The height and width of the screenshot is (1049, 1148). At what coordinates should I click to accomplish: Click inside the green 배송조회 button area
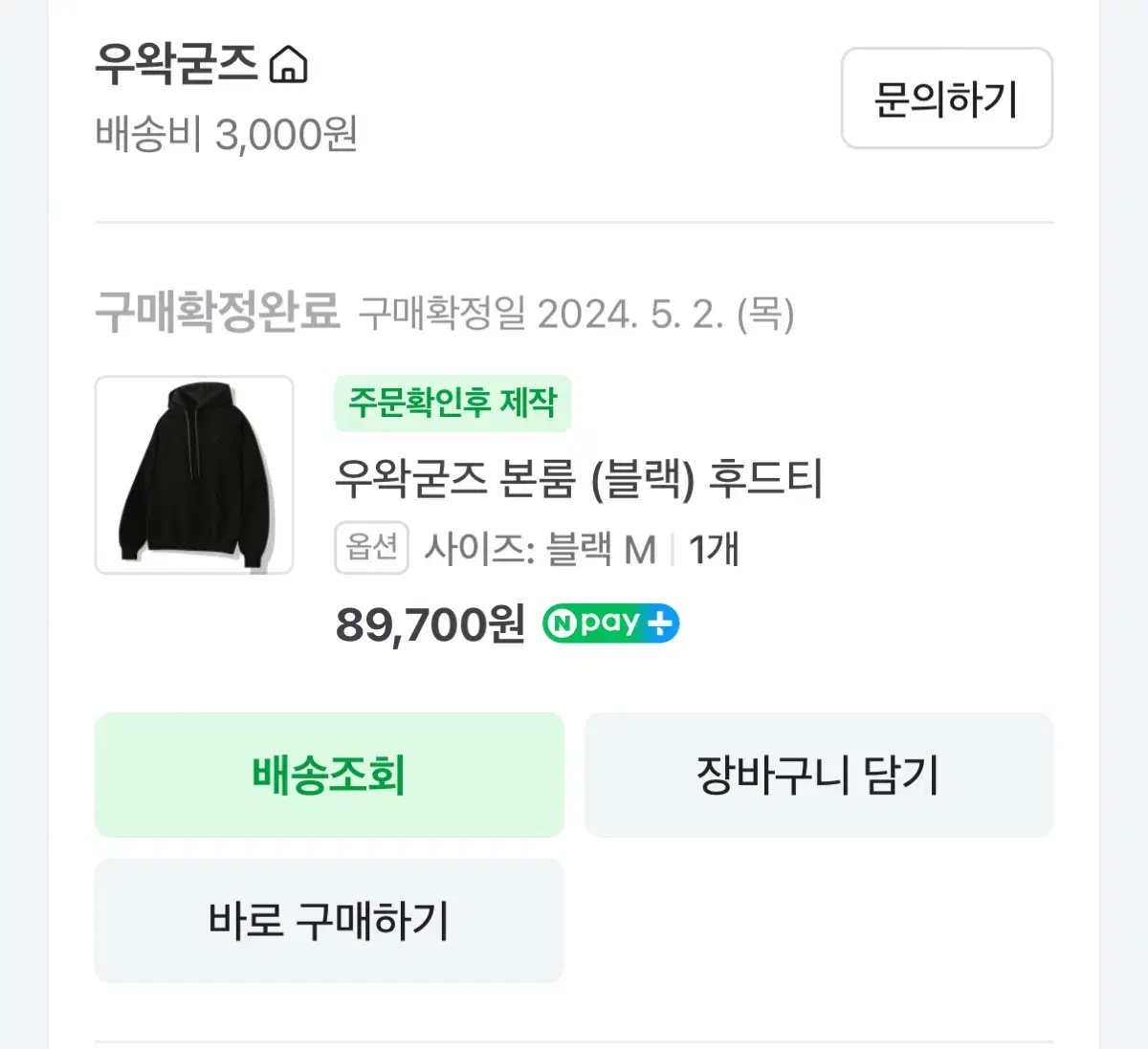327,775
